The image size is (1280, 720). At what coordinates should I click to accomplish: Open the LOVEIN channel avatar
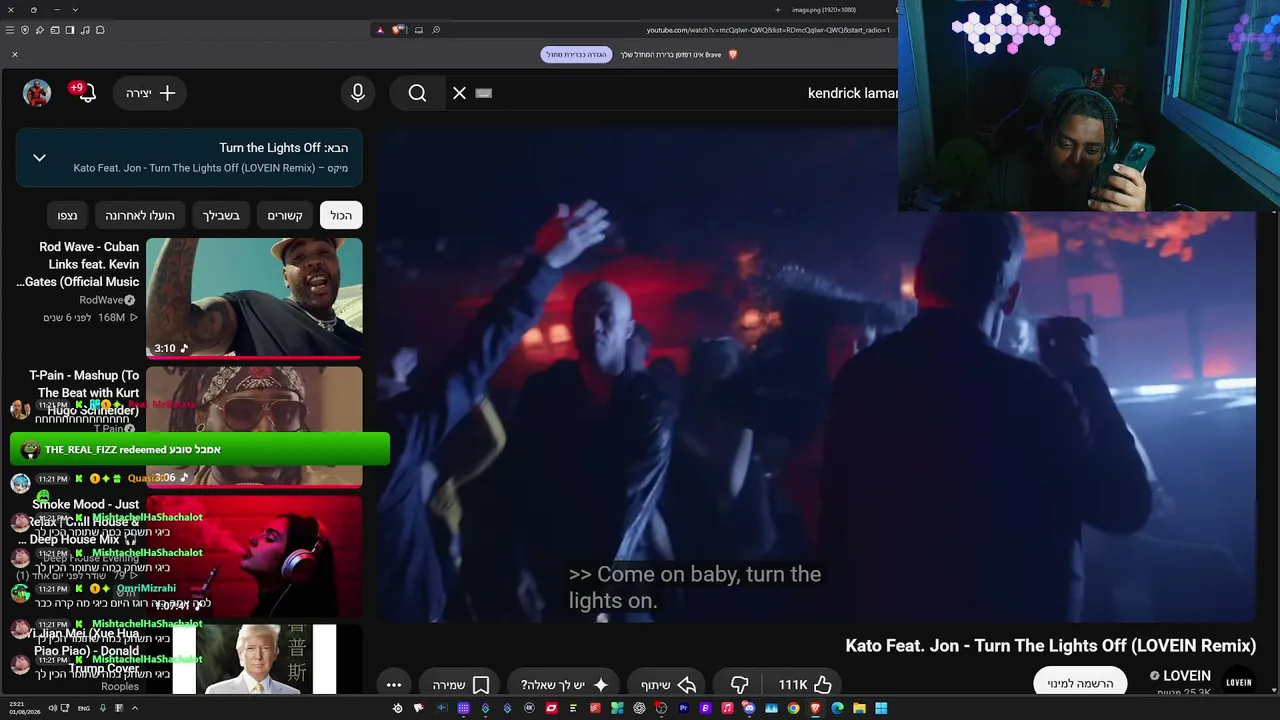click(x=1239, y=682)
